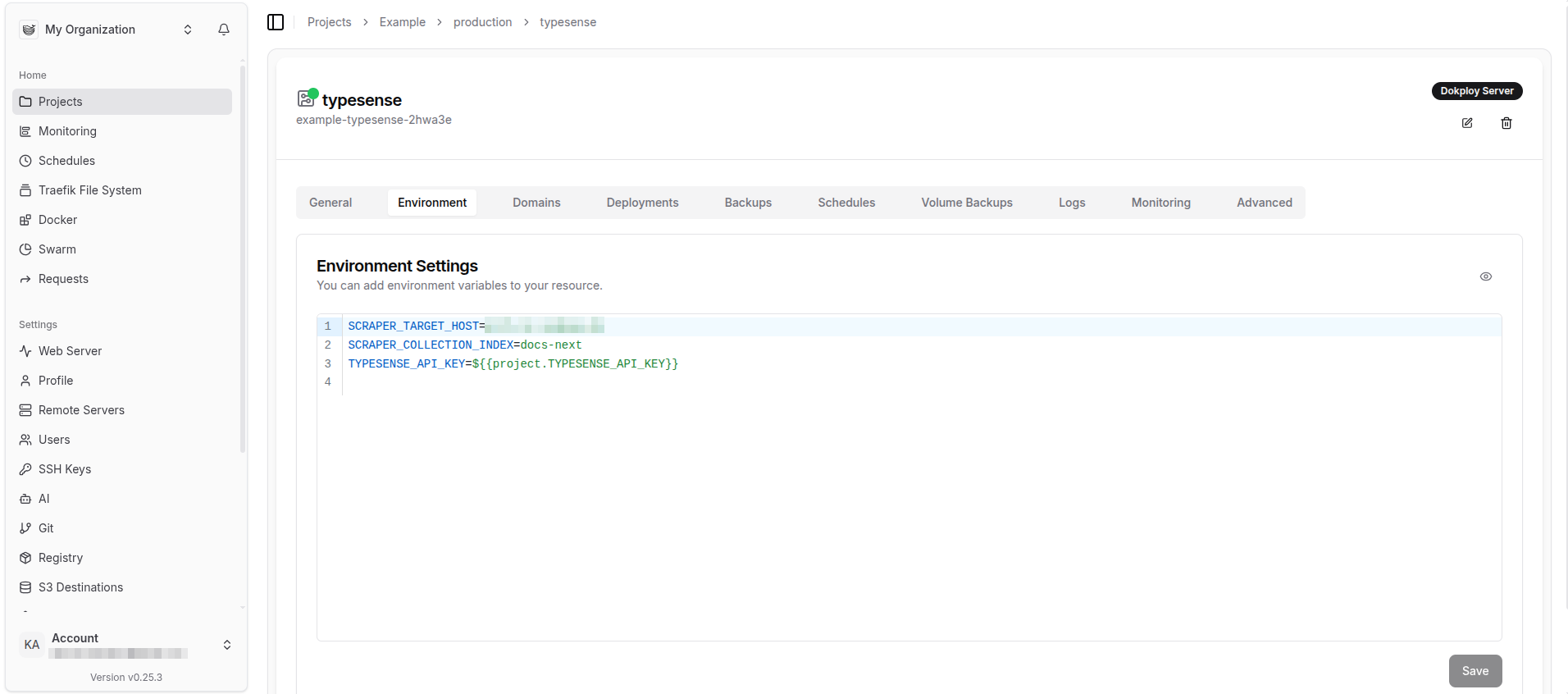
Task: Click the edit typesense pencil icon
Action: [x=1467, y=123]
